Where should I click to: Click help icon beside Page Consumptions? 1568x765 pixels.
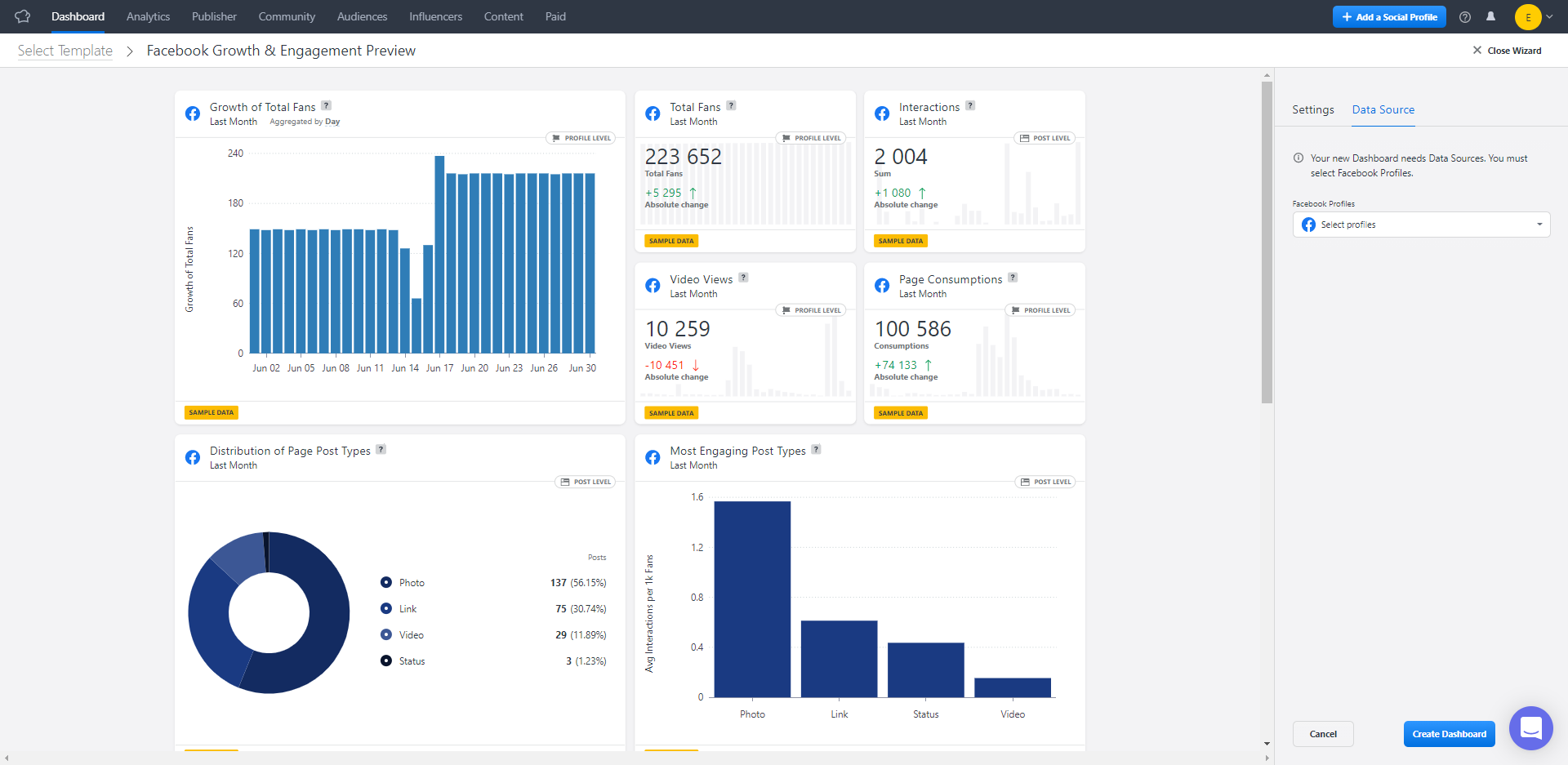pos(1013,278)
